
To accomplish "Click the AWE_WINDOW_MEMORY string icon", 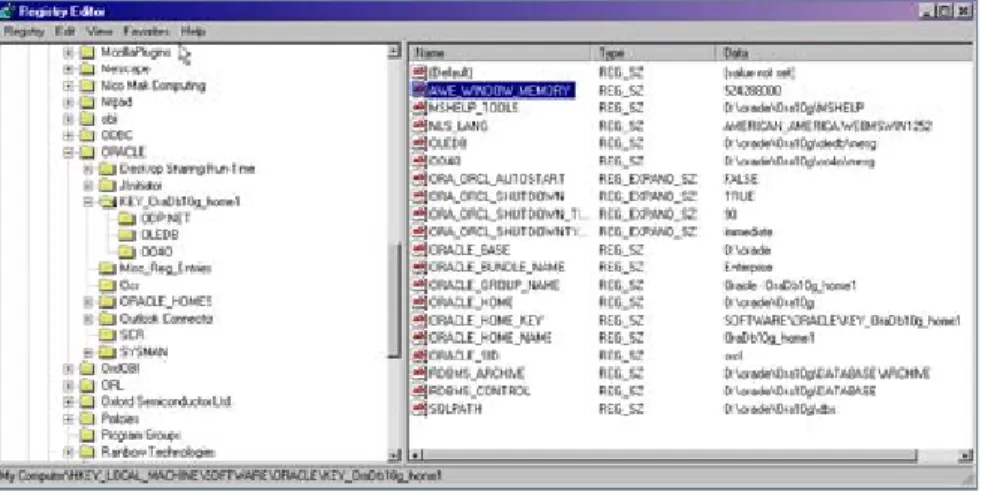I will tap(419, 90).
